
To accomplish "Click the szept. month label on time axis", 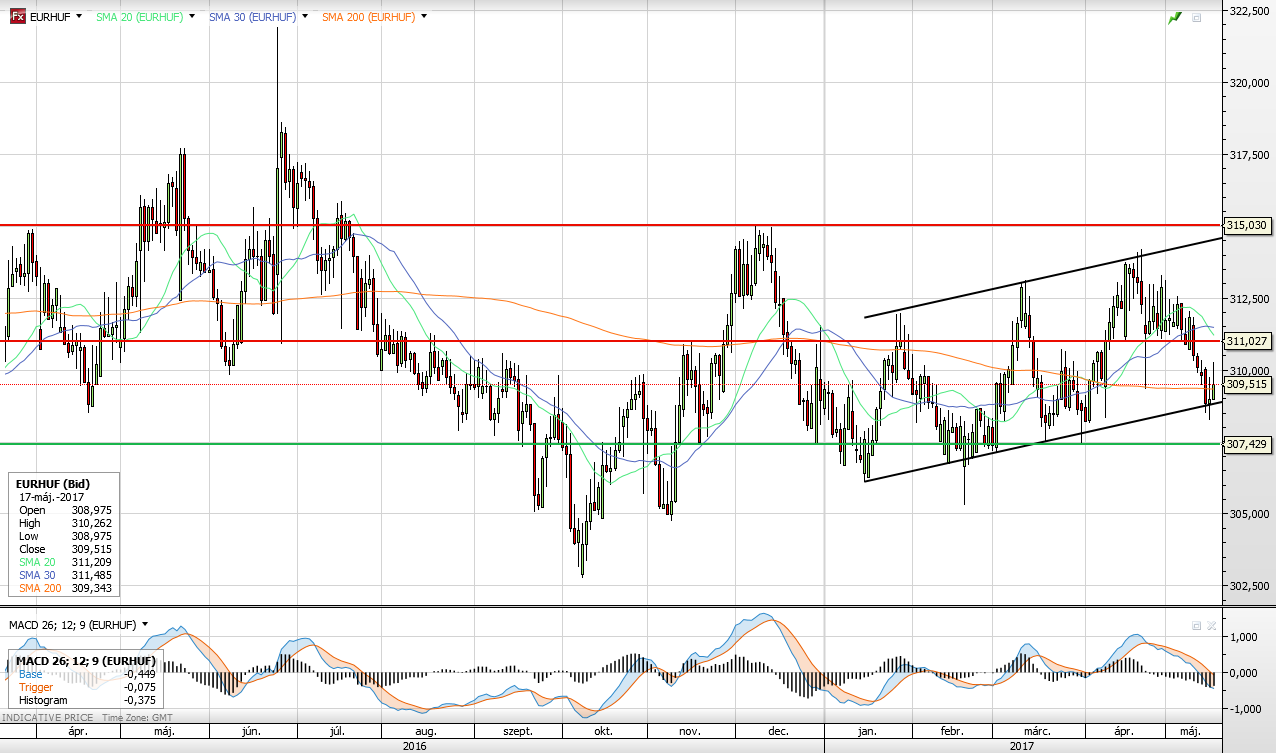I will [518, 732].
